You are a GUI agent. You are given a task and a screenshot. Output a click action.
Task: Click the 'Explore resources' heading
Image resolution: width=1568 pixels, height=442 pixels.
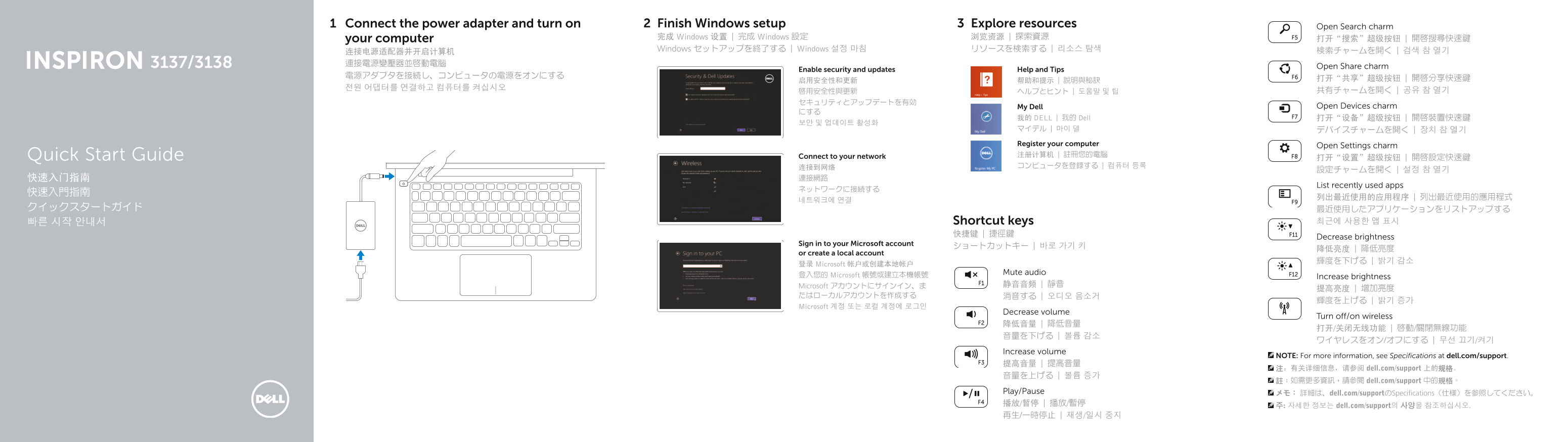[1023, 23]
